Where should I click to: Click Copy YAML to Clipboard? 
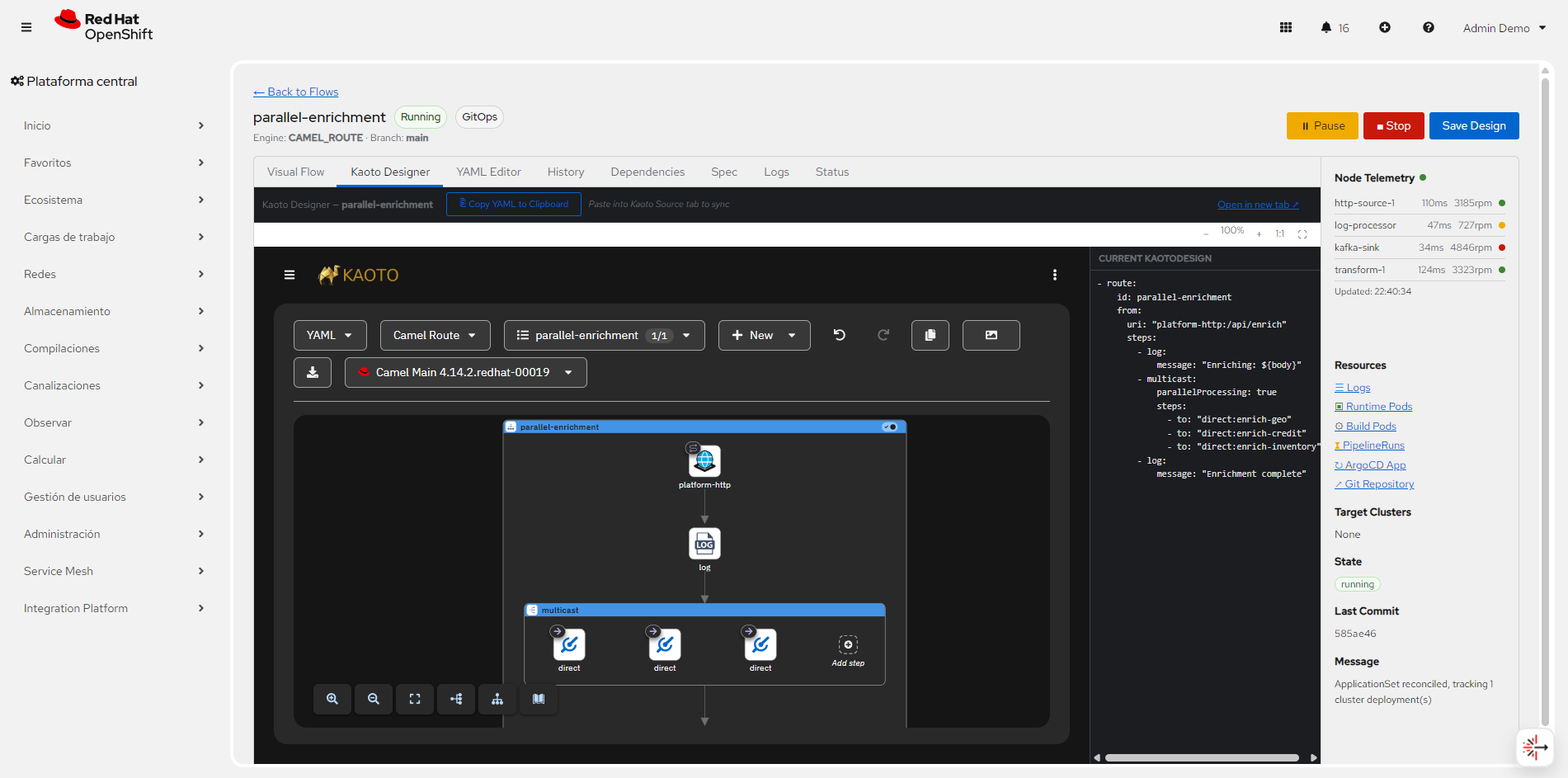pyautogui.click(x=514, y=204)
